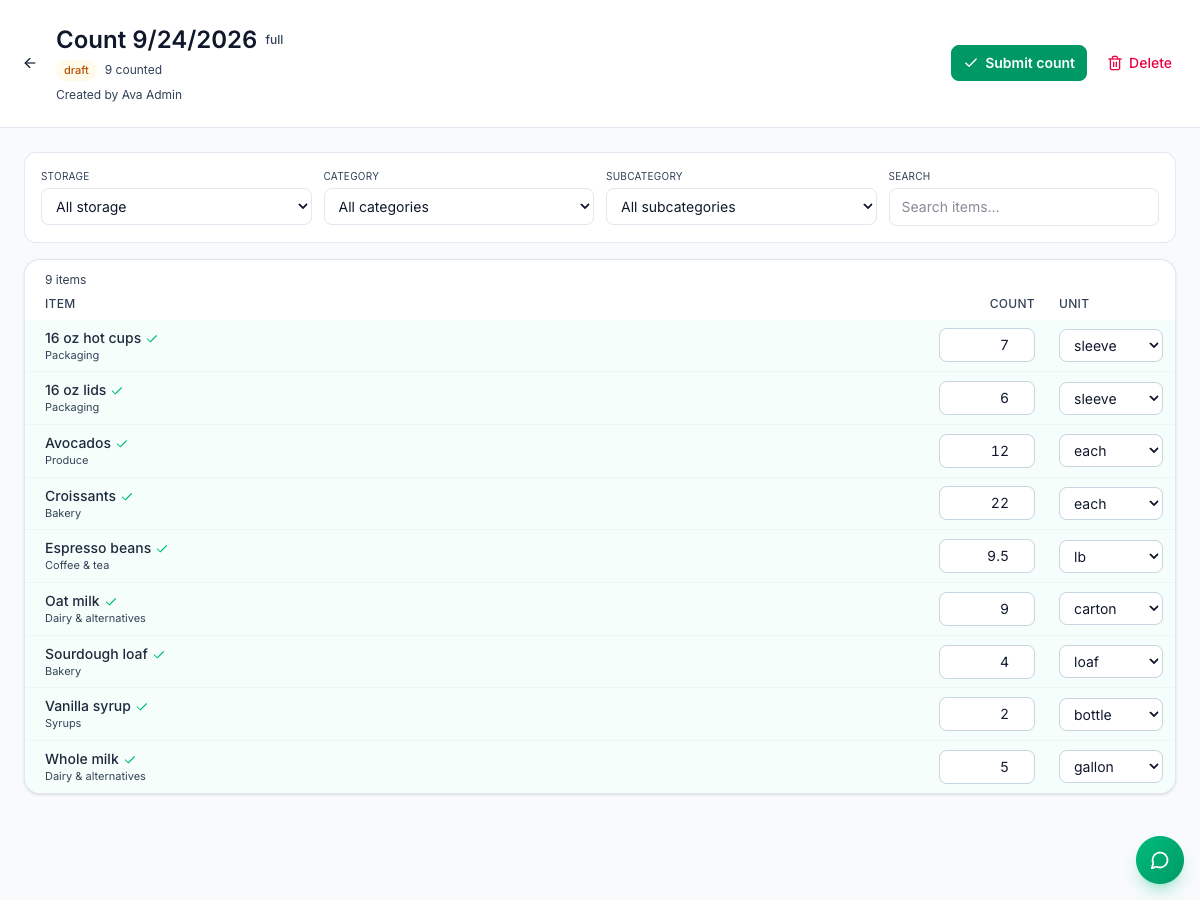Open the Storage filter dropdown
The height and width of the screenshot is (900, 1200).
pyautogui.click(x=176, y=207)
